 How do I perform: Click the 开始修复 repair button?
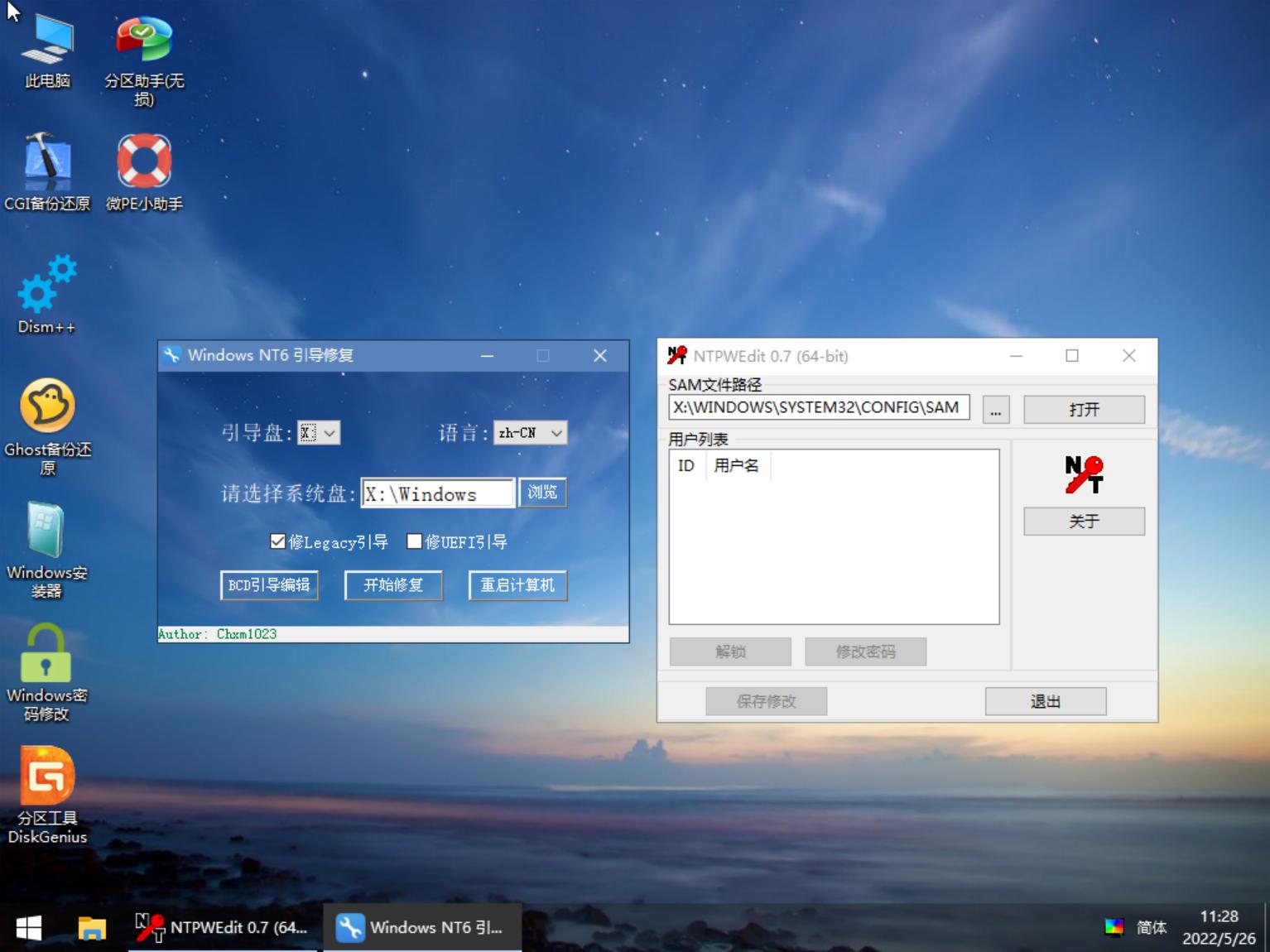(x=392, y=585)
